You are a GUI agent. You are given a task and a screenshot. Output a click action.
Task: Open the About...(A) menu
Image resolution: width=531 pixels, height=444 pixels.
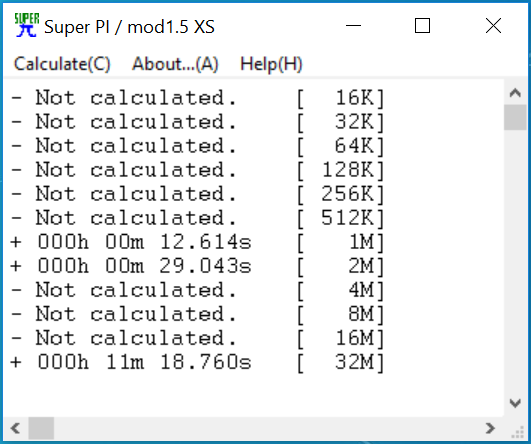[175, 64]
